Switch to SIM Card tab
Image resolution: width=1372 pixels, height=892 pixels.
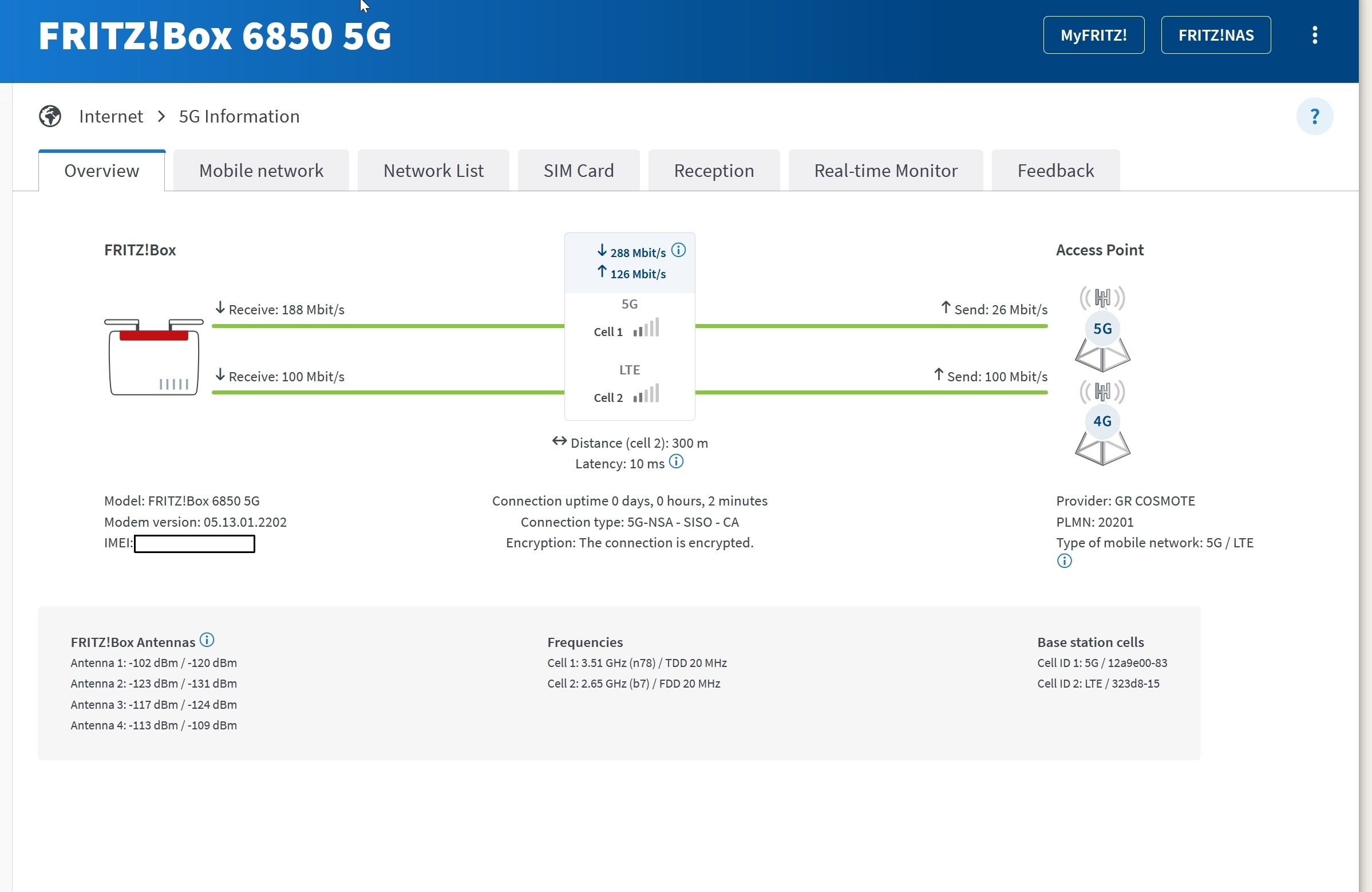(x=579, y=171)
